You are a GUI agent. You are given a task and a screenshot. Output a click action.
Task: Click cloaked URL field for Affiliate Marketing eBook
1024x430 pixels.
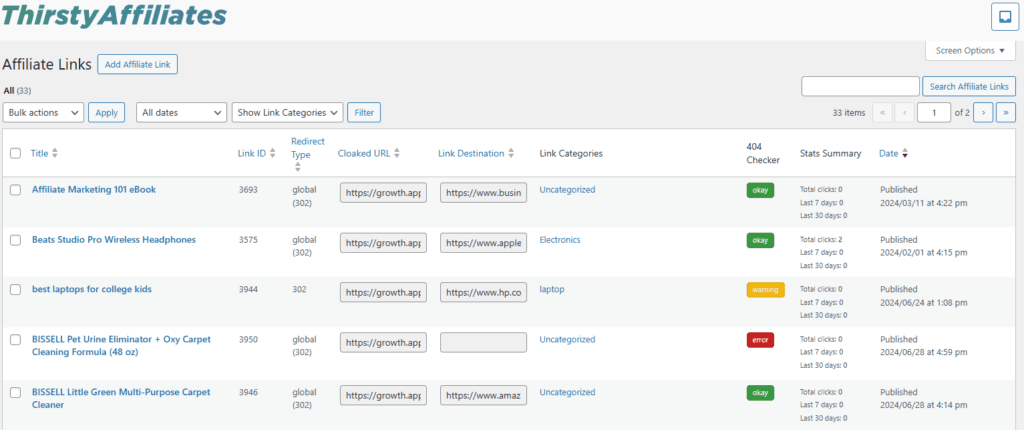(x=383, y=193)
